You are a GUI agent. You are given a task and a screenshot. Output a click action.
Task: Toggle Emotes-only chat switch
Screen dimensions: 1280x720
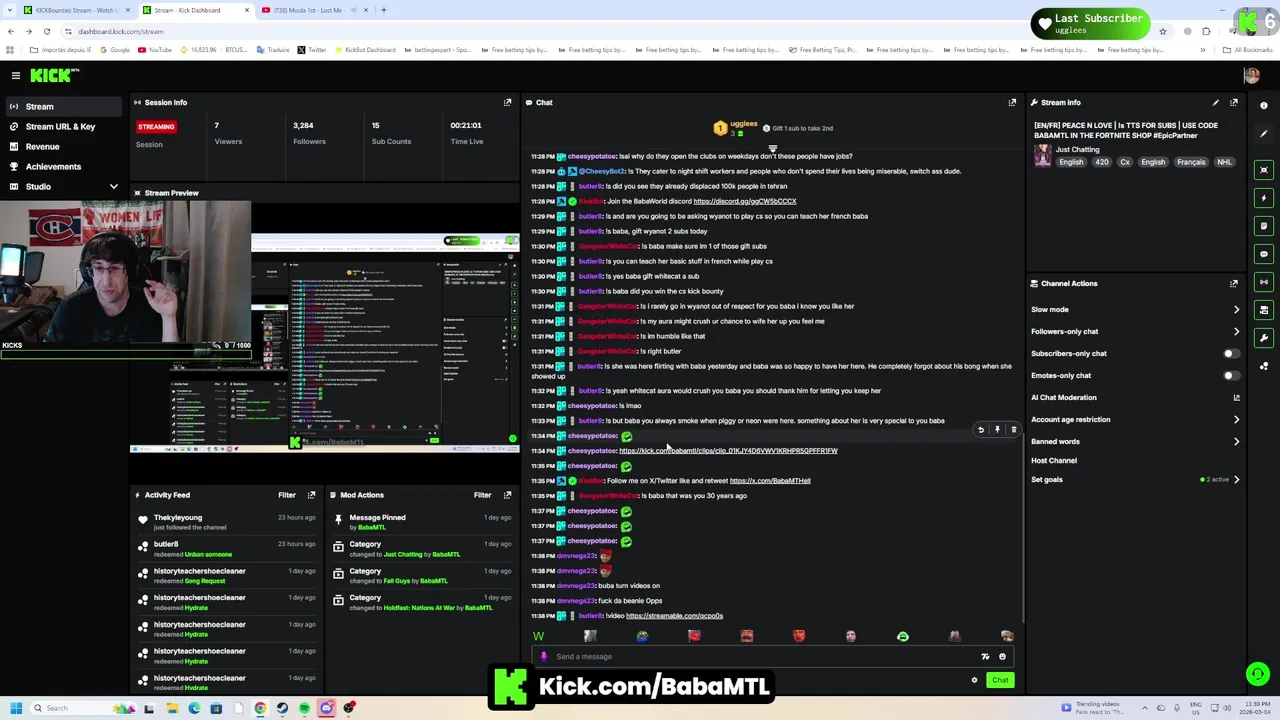coord(1232,375)
